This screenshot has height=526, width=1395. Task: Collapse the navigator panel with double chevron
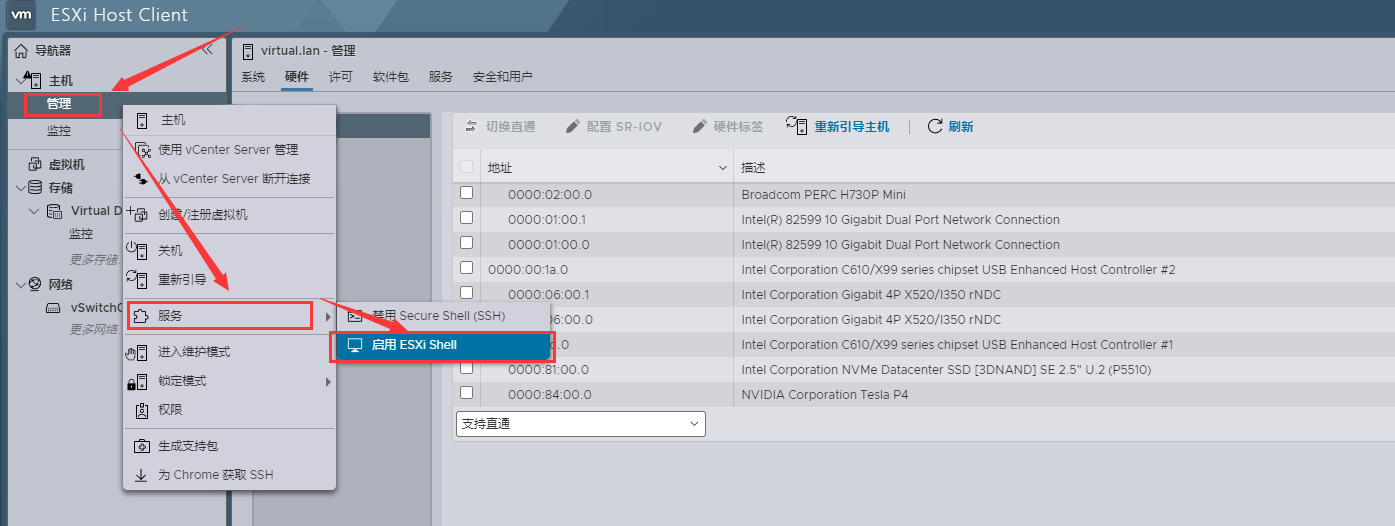(207, 50)
